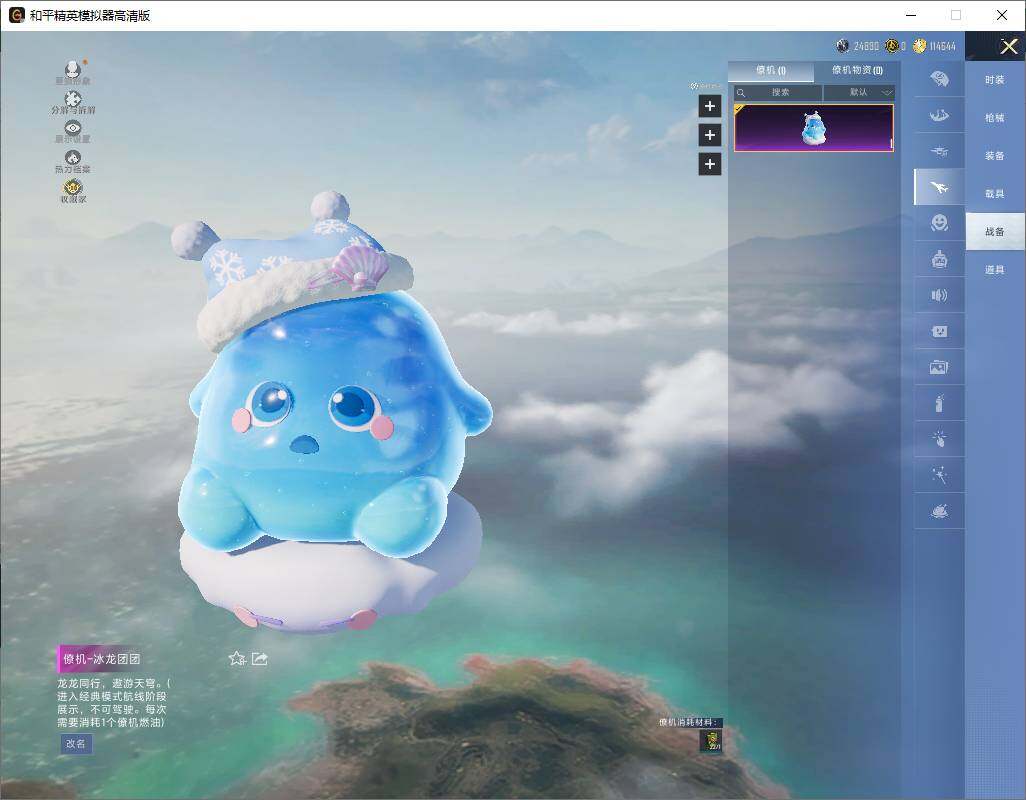
Task: Open the planet category icon at bottom
Action: [x=939, y=510]
